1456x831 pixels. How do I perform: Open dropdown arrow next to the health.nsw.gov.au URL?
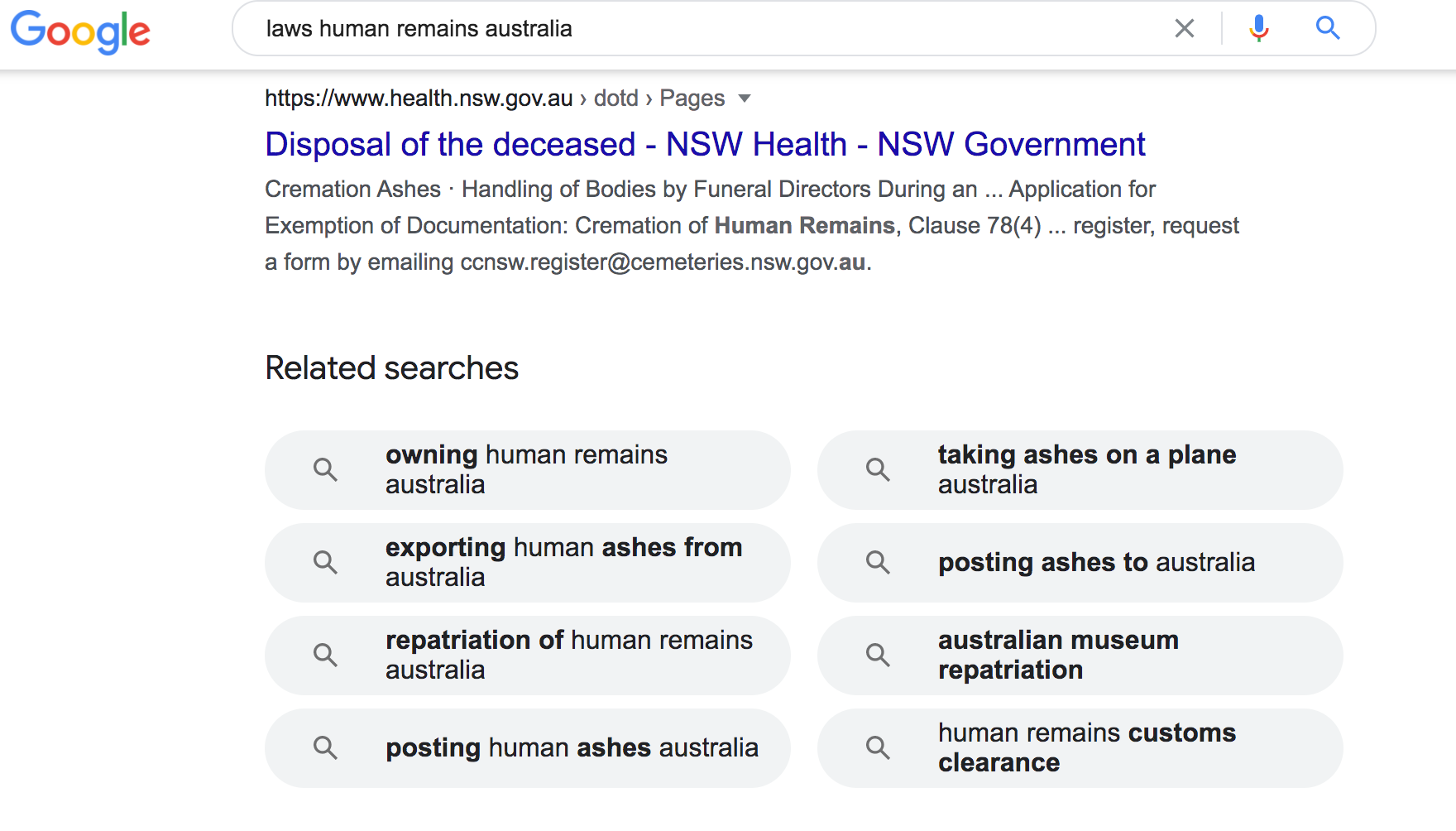(745, 98)
